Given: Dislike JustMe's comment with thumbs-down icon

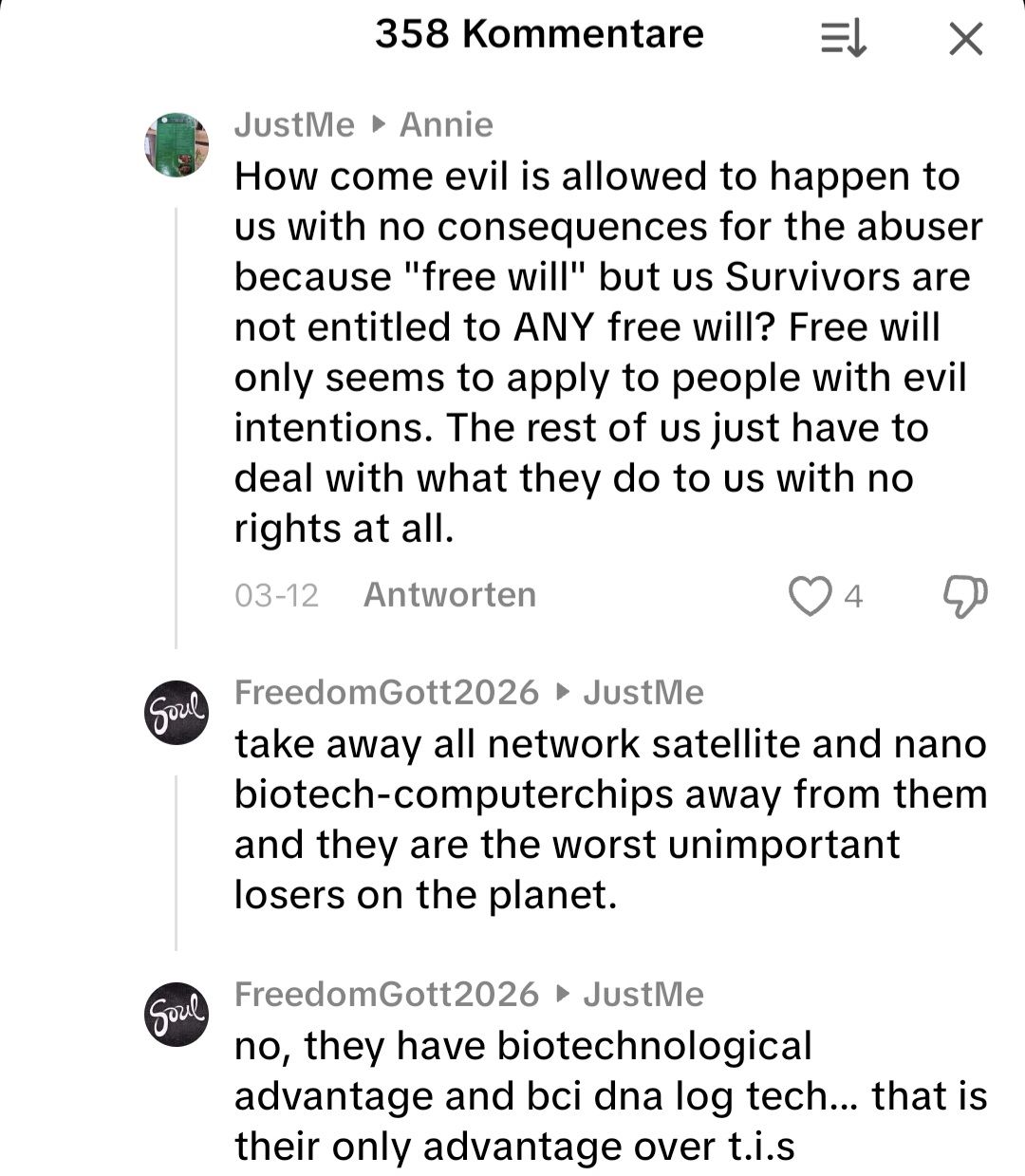Looking at the screenshot, I should click(965, 596).
